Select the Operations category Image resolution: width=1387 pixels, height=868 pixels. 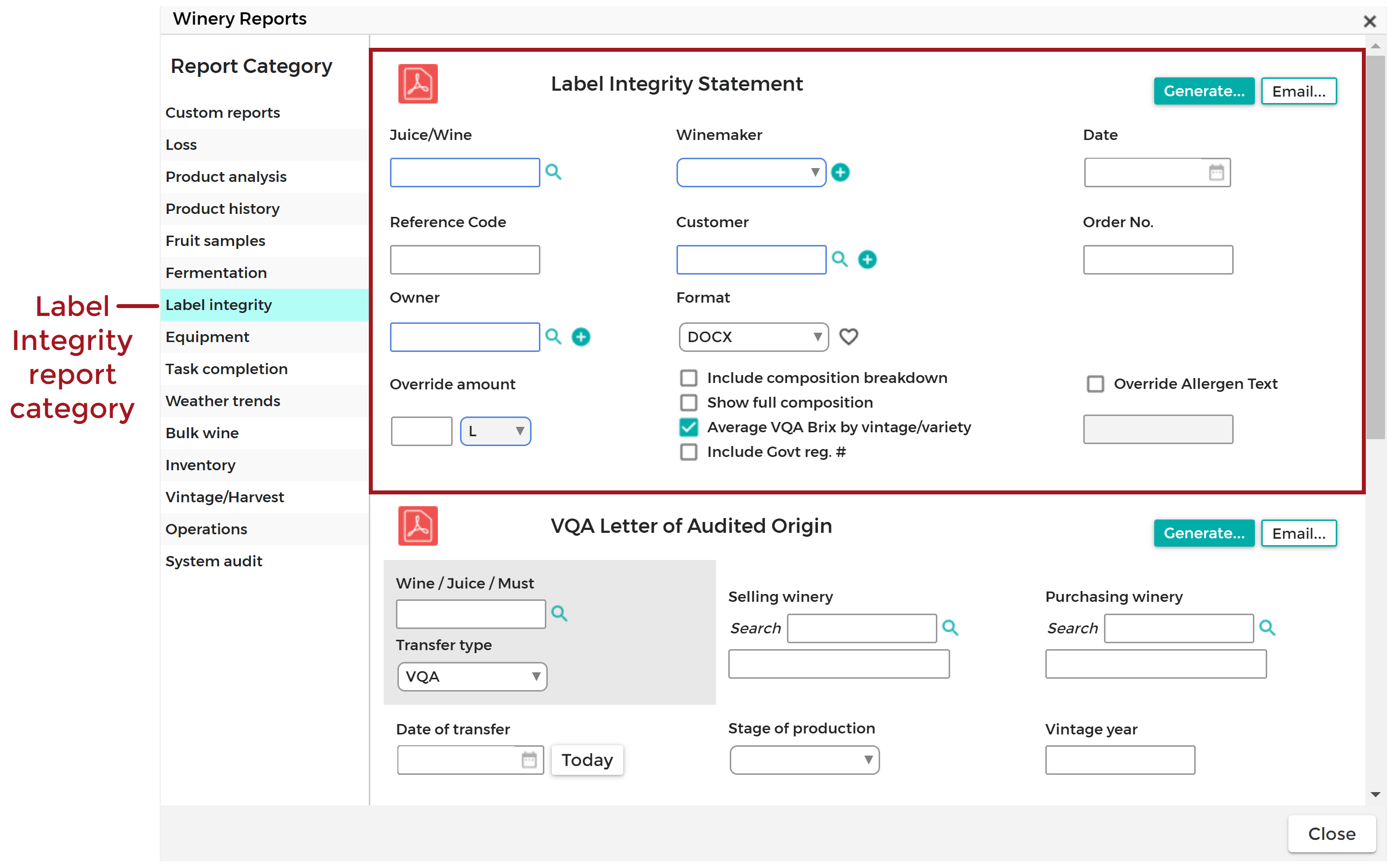pos(264,529)
